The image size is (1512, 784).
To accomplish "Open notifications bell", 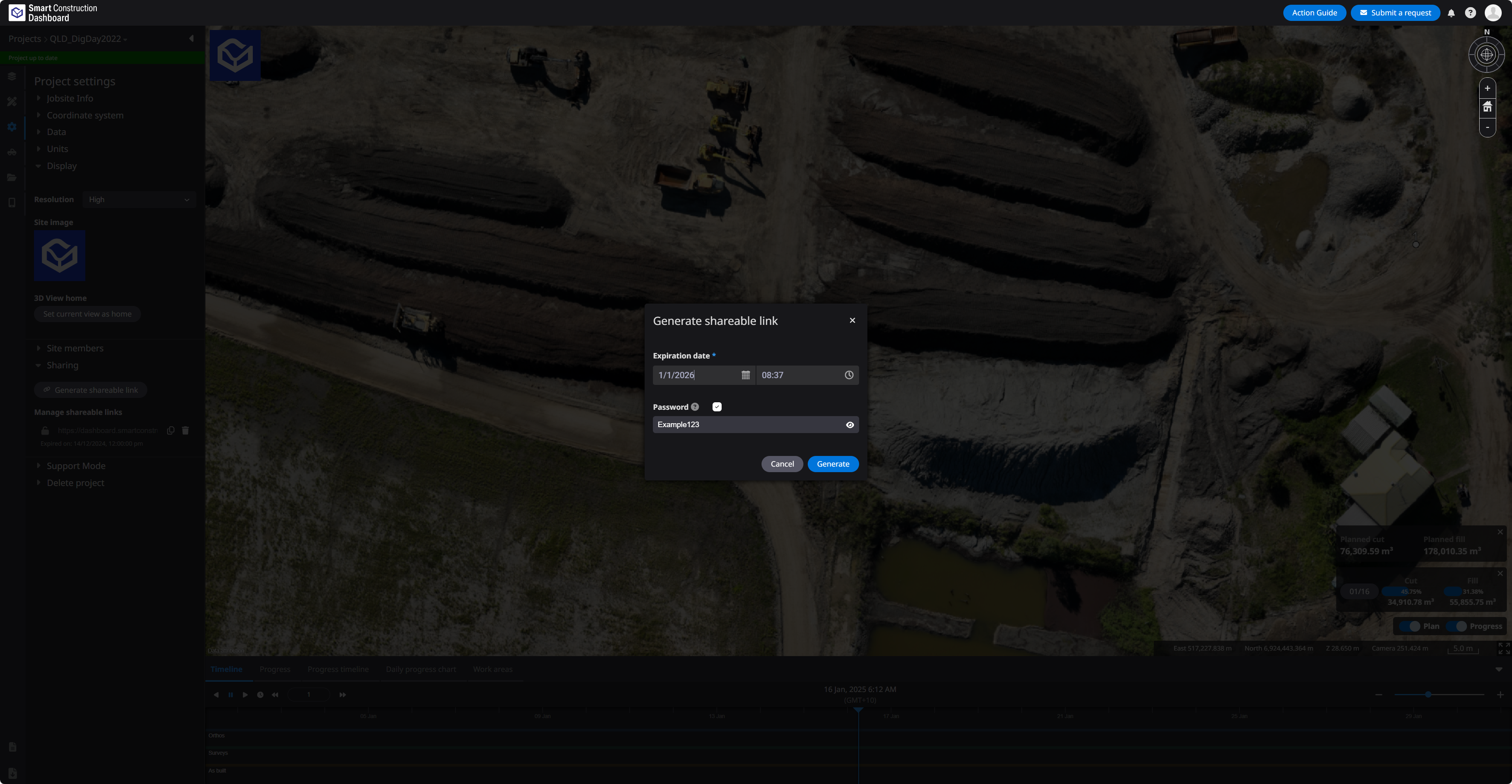I will point(1451,13).
